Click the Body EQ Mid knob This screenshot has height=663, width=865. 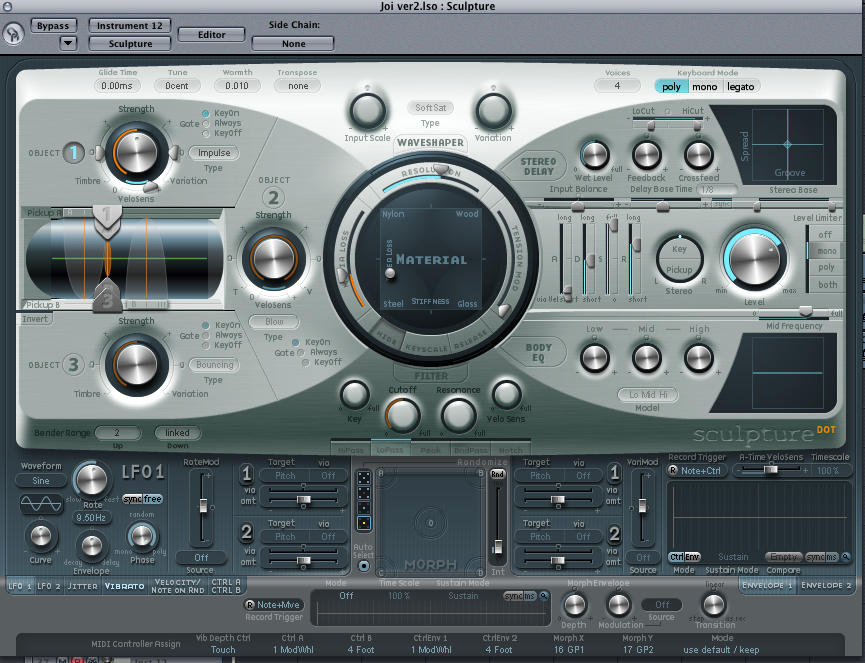tap(646, 357)
